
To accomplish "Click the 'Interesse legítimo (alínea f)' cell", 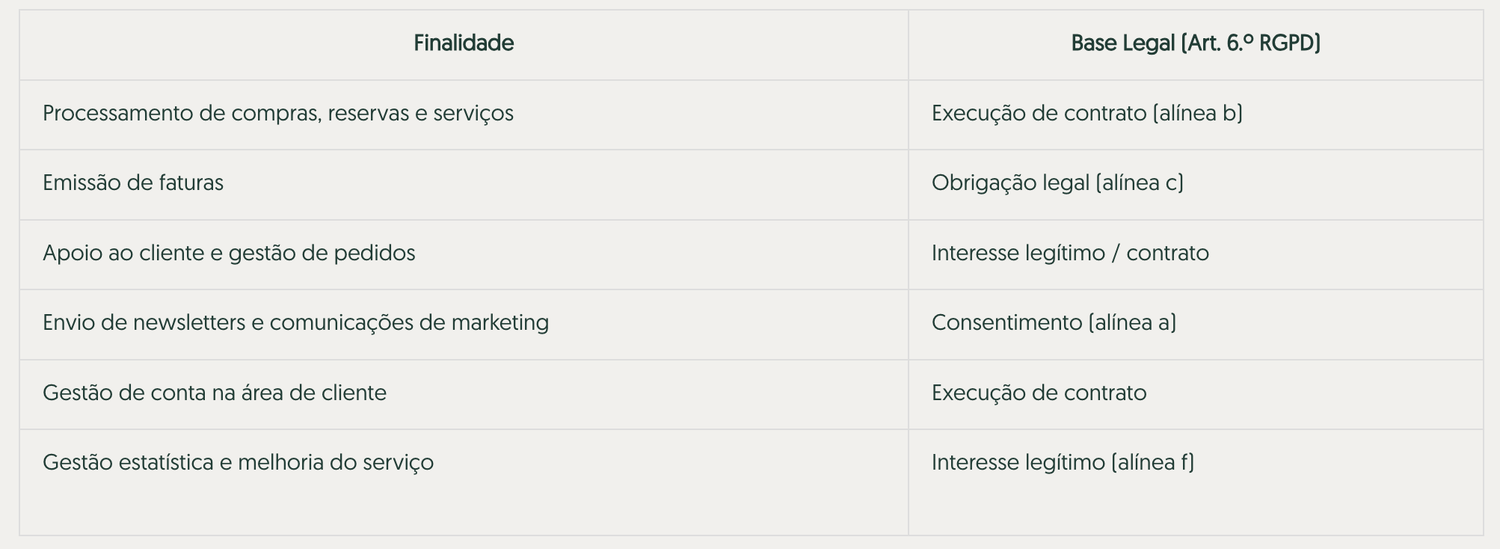I will pyautogui.click(x=1063, y=463).
